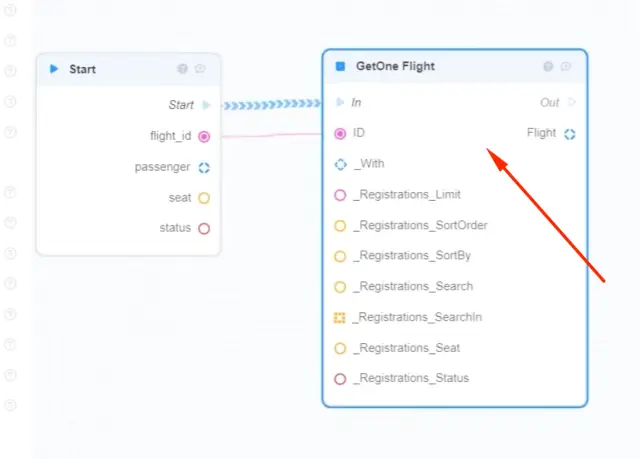Screen dimensions: 640x459
Task: Click the Flight output port
Action: pyautogui.click(x=570, y=133)
